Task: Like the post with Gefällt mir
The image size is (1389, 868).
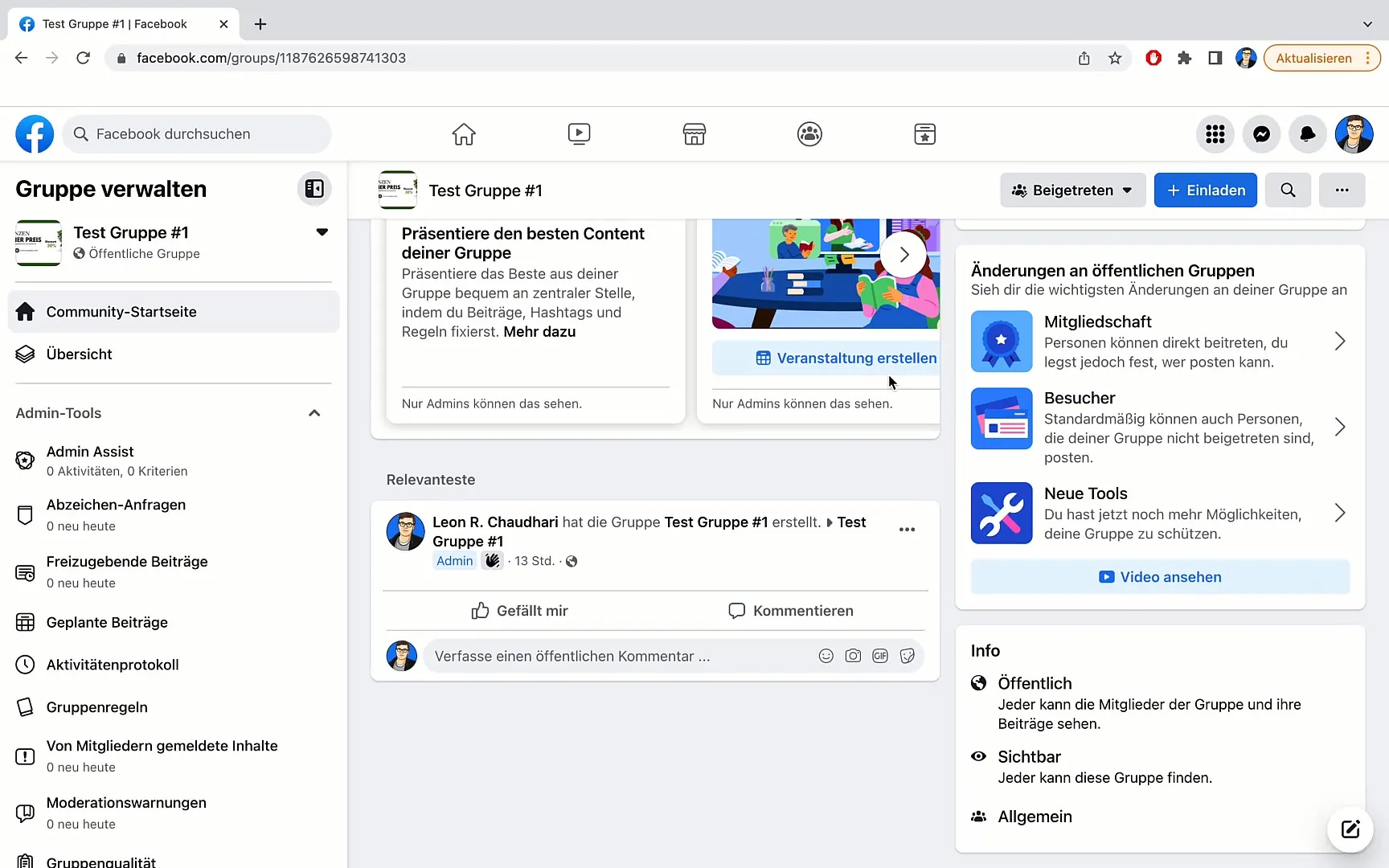Action: coord(519,611)
